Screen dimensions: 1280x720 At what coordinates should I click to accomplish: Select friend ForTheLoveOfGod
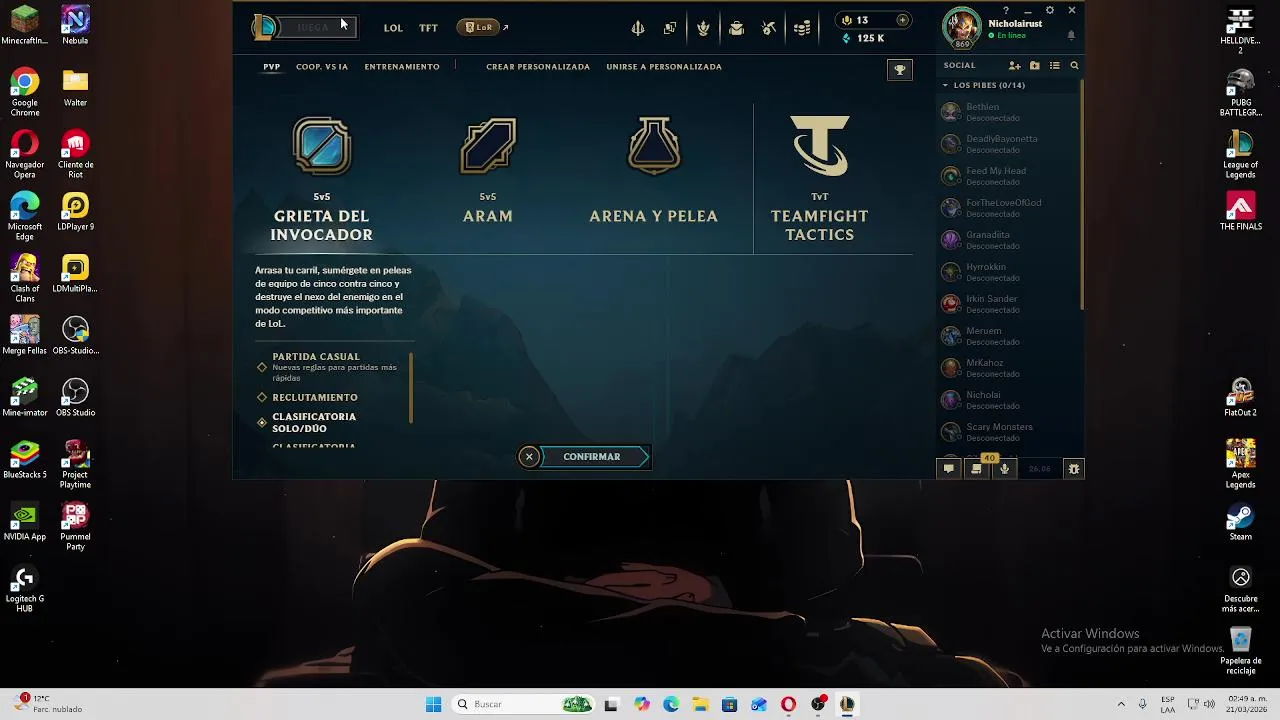point(1008,208)
